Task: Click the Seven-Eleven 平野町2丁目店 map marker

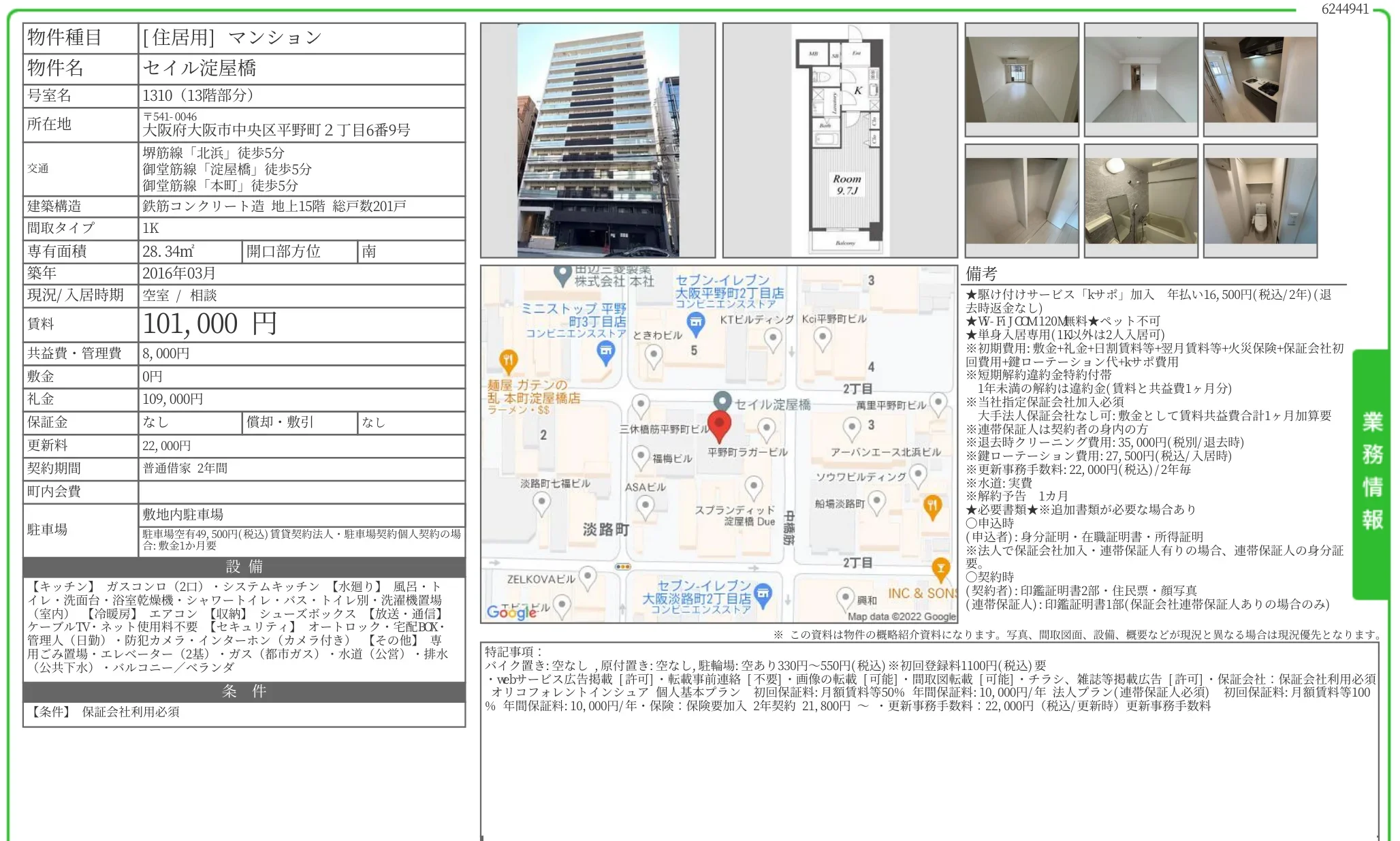Action: (695, 323)
